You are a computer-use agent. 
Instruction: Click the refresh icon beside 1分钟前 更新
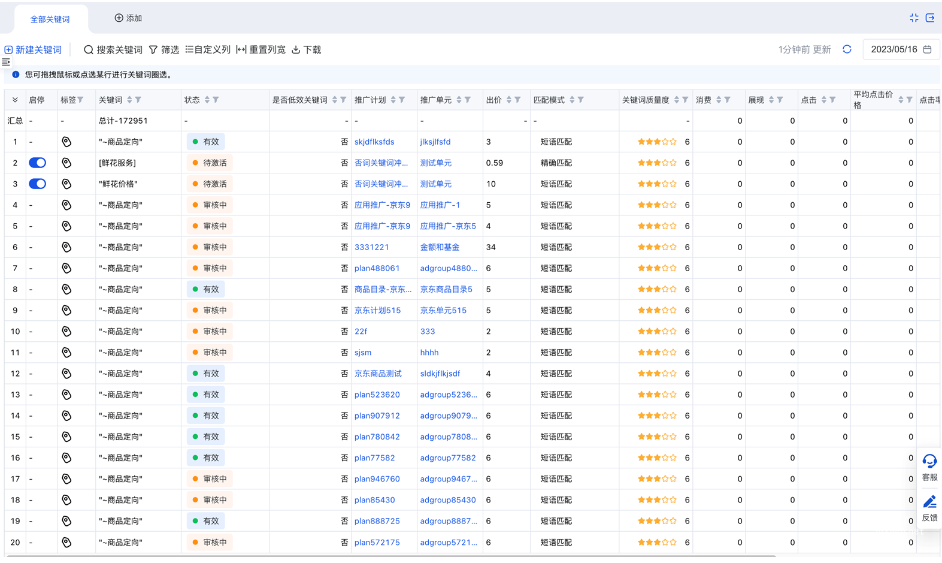[847, 49]
